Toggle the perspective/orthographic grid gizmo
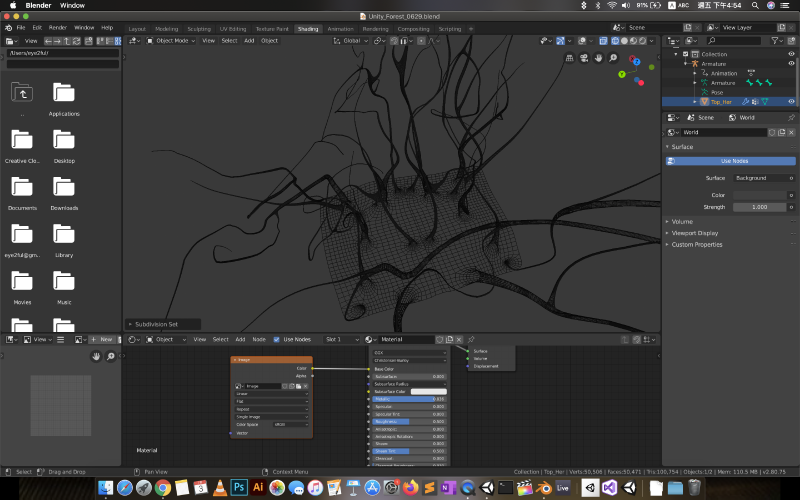The height and width of the screenshot is (500, 800). (569, 57)
